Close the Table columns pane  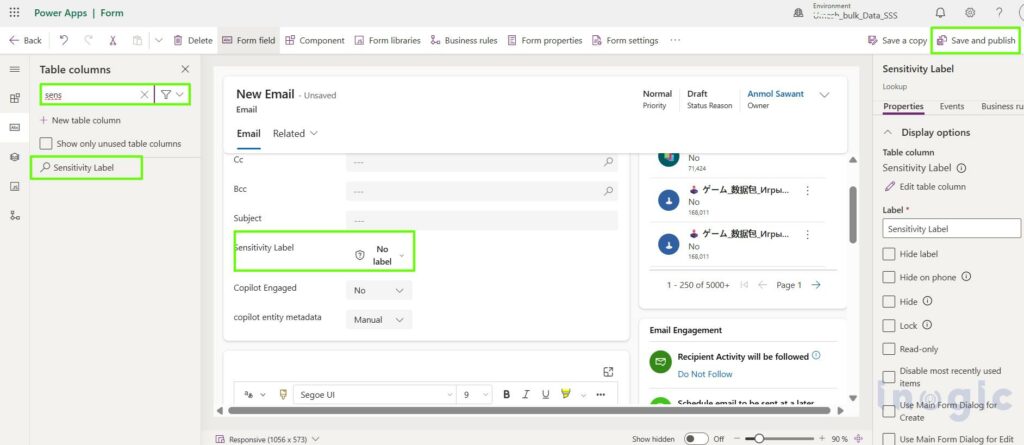(x=185, y=69)
